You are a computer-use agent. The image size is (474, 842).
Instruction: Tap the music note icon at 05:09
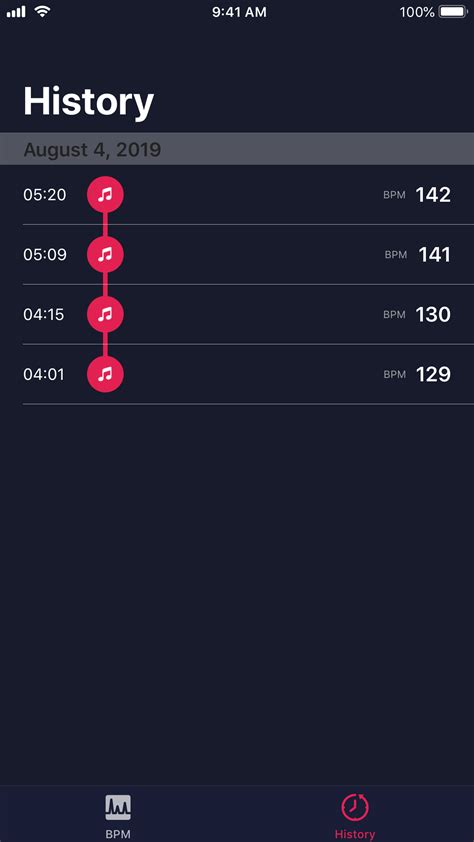(x=105, y=255)
